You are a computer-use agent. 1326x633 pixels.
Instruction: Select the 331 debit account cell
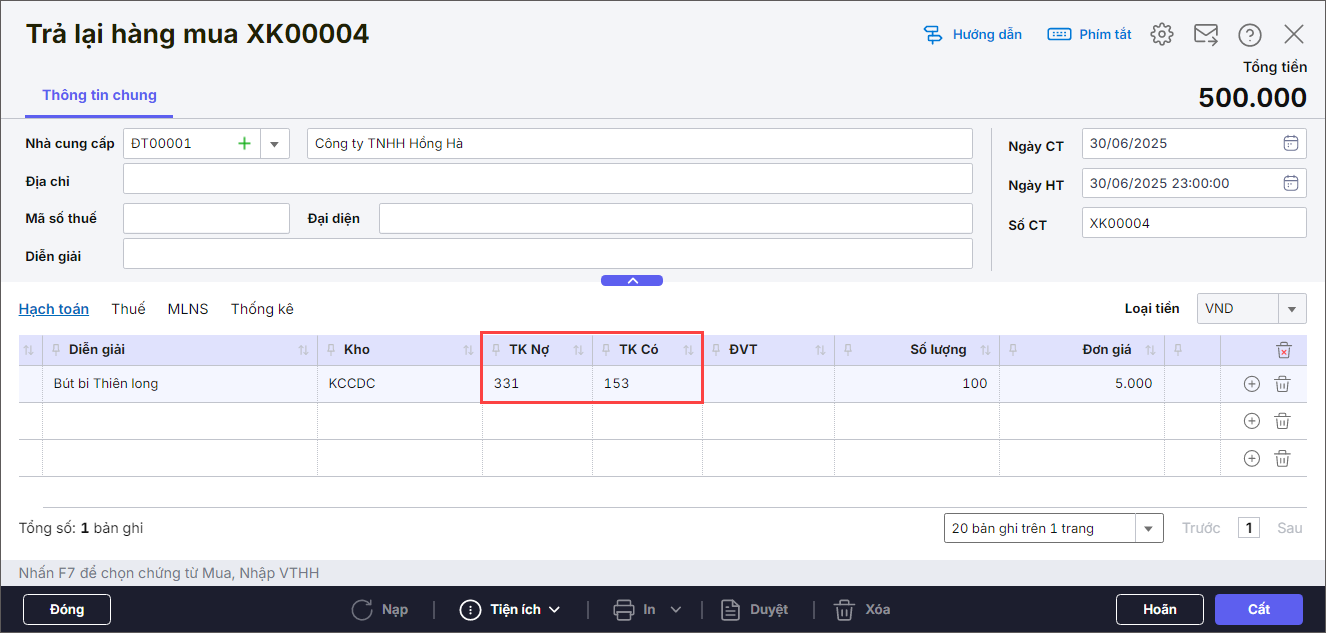(538, 384)
